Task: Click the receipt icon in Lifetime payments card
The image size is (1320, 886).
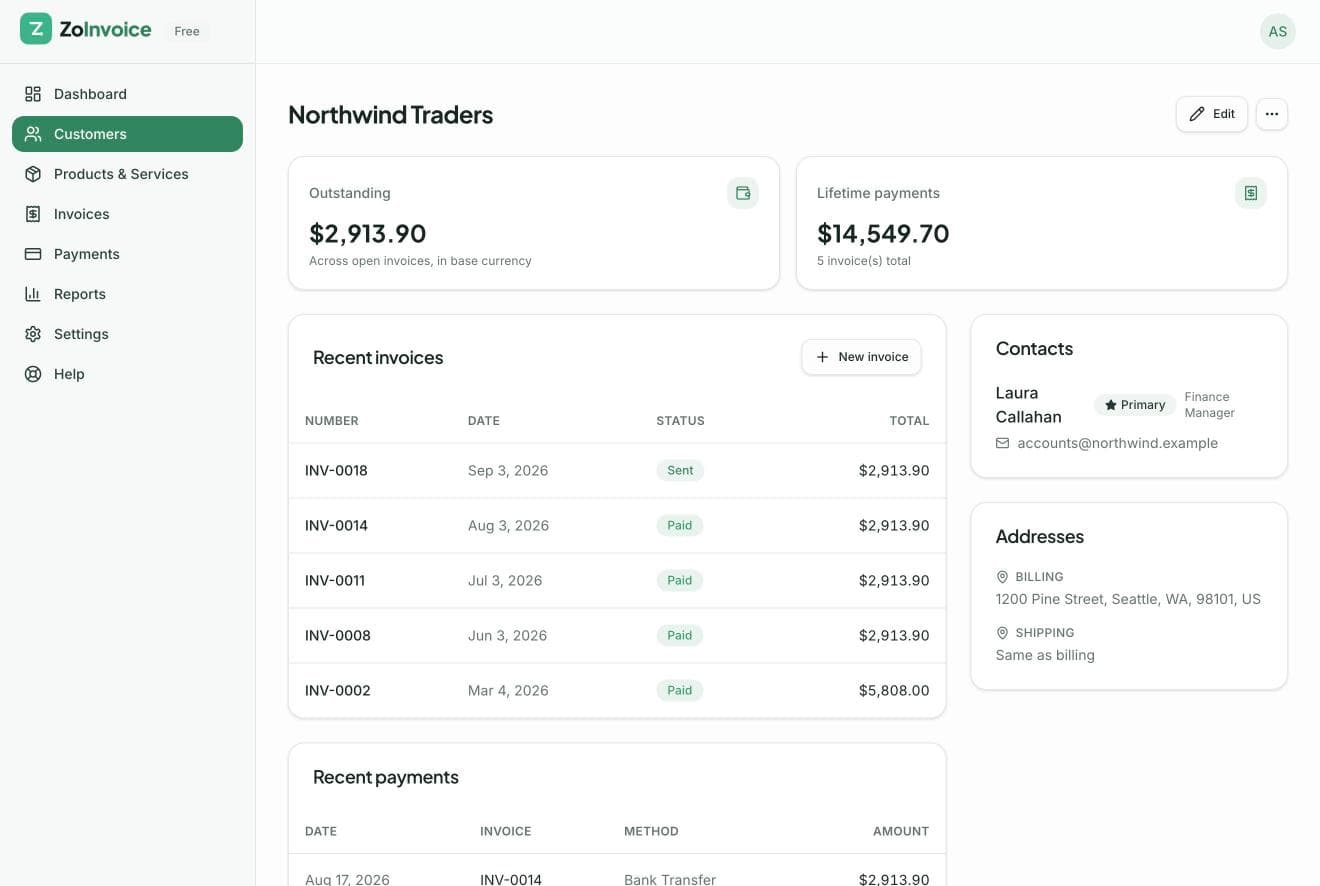Action: (1251, 193)
